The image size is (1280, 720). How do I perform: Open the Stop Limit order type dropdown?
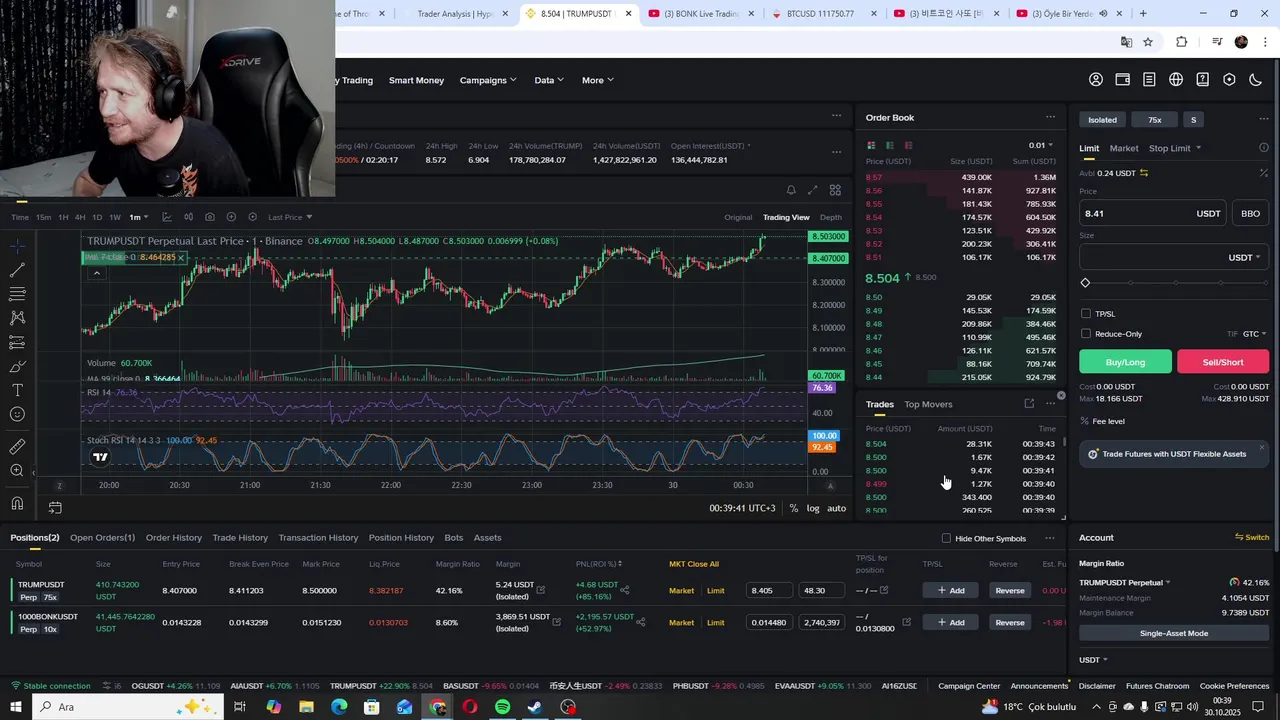(1175, 148)
